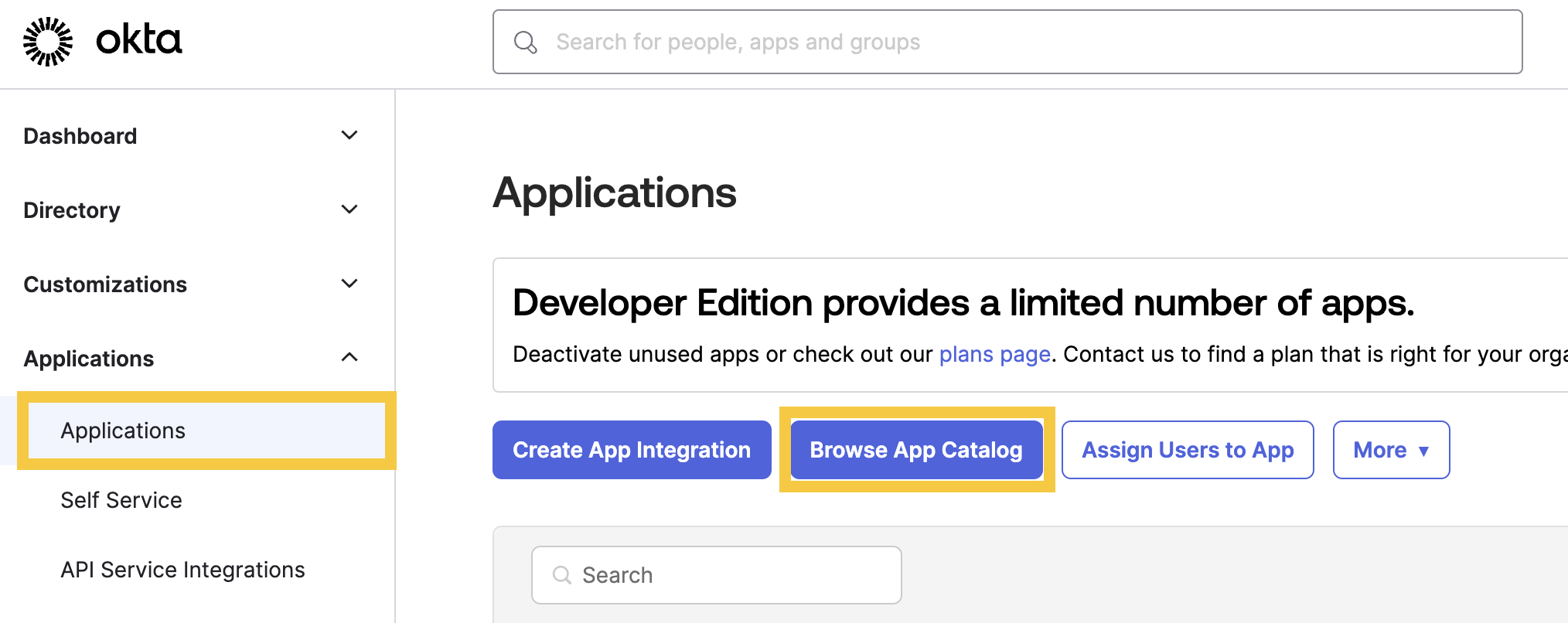Open the Dashboard sidebar section

coord(80,136)
